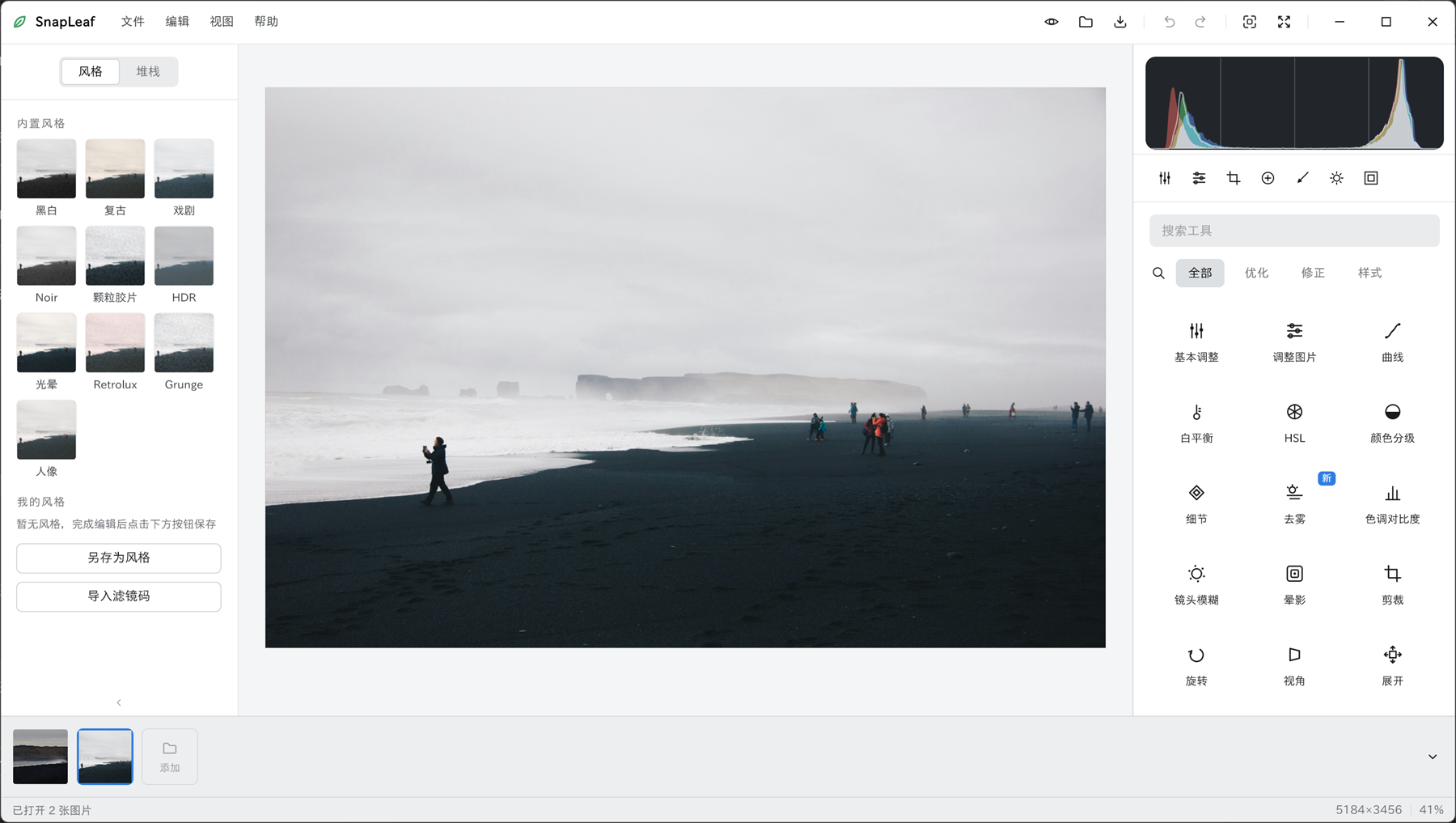Open the 编辑 menu
The image size is (1456, 823).
(x=177, y=22)
